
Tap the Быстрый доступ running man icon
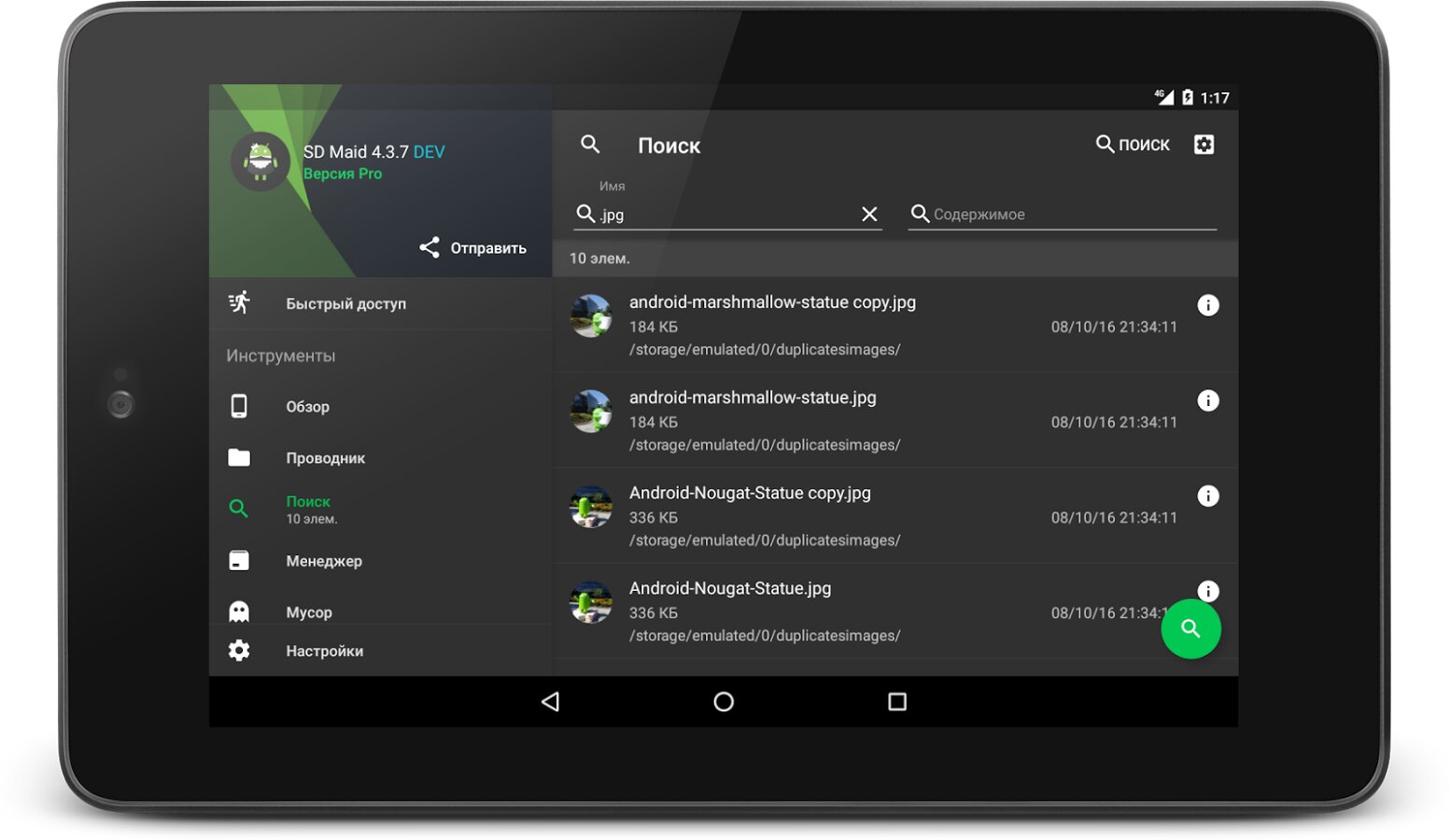[239, 302]
